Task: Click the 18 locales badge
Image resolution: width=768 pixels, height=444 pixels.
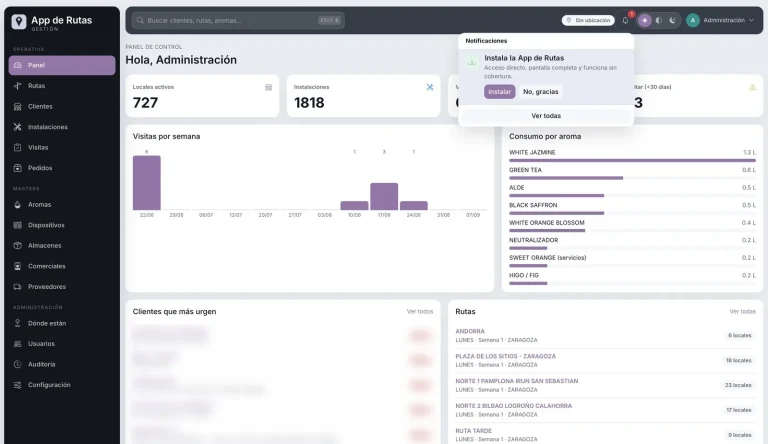Action: click(739, 361)
